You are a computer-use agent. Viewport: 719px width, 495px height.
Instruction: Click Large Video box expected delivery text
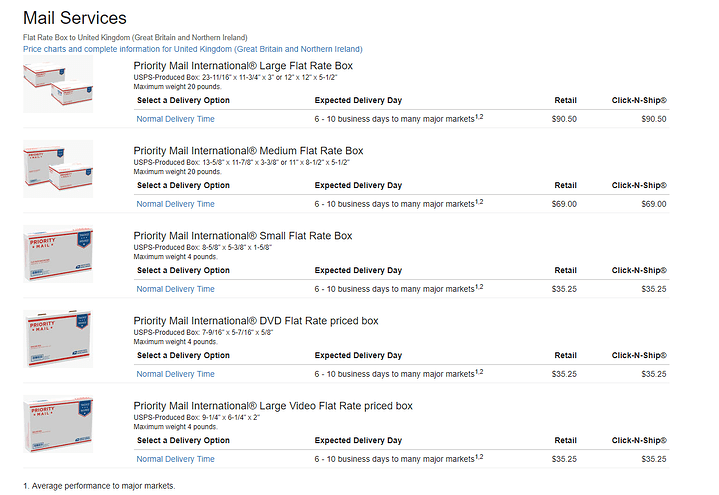click(398, 458)
